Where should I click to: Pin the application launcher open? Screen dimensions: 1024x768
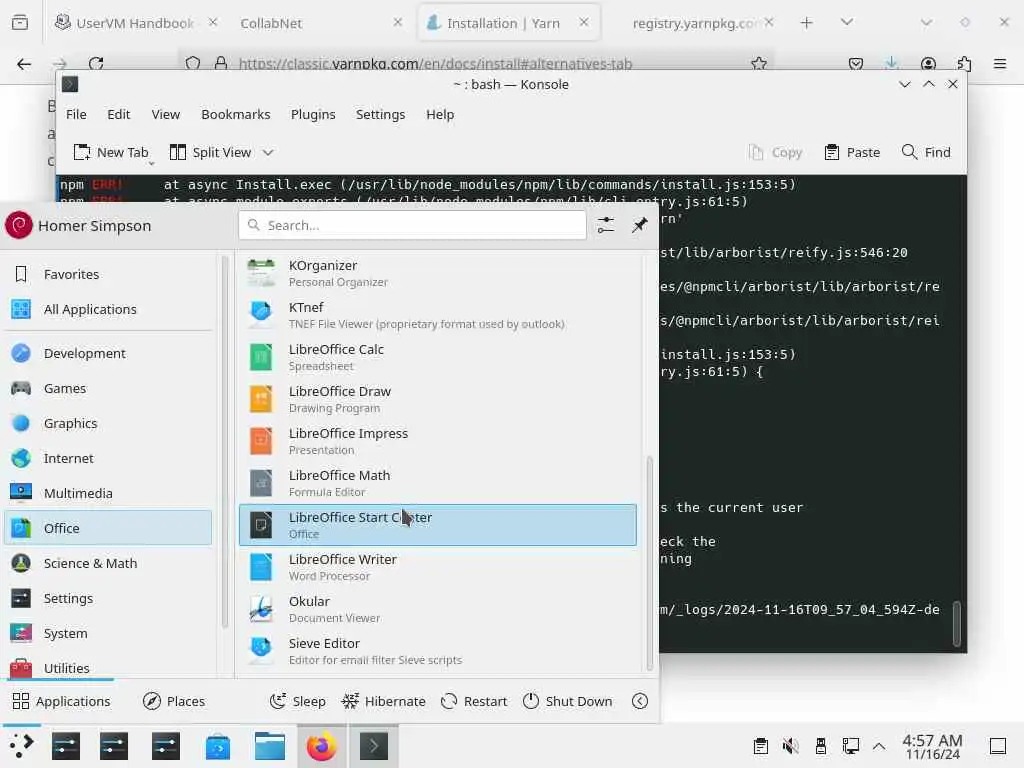[x=639, y=225]
